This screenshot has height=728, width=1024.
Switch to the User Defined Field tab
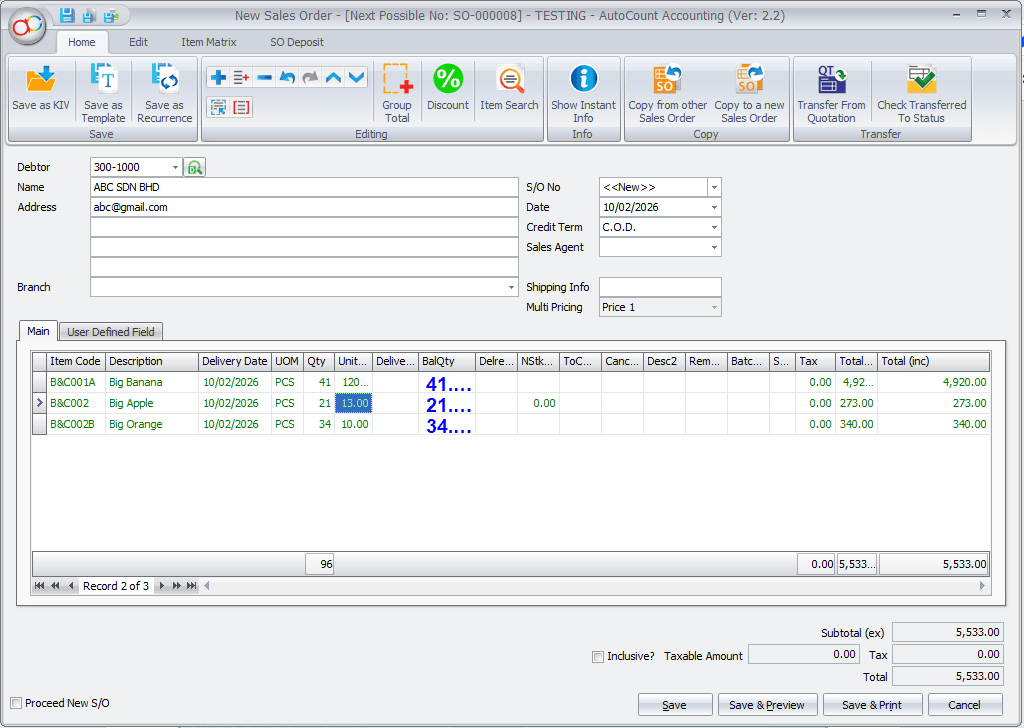[110, 331]
